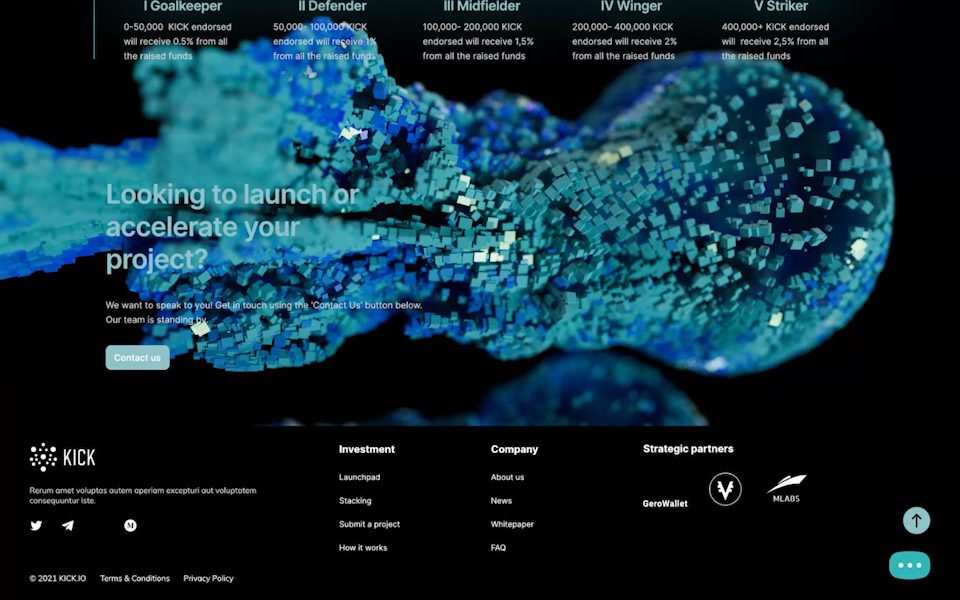Click the '200,000- 400,000 KICK' description
Screen dimensions: 960x600
click(x=624, y=41)
